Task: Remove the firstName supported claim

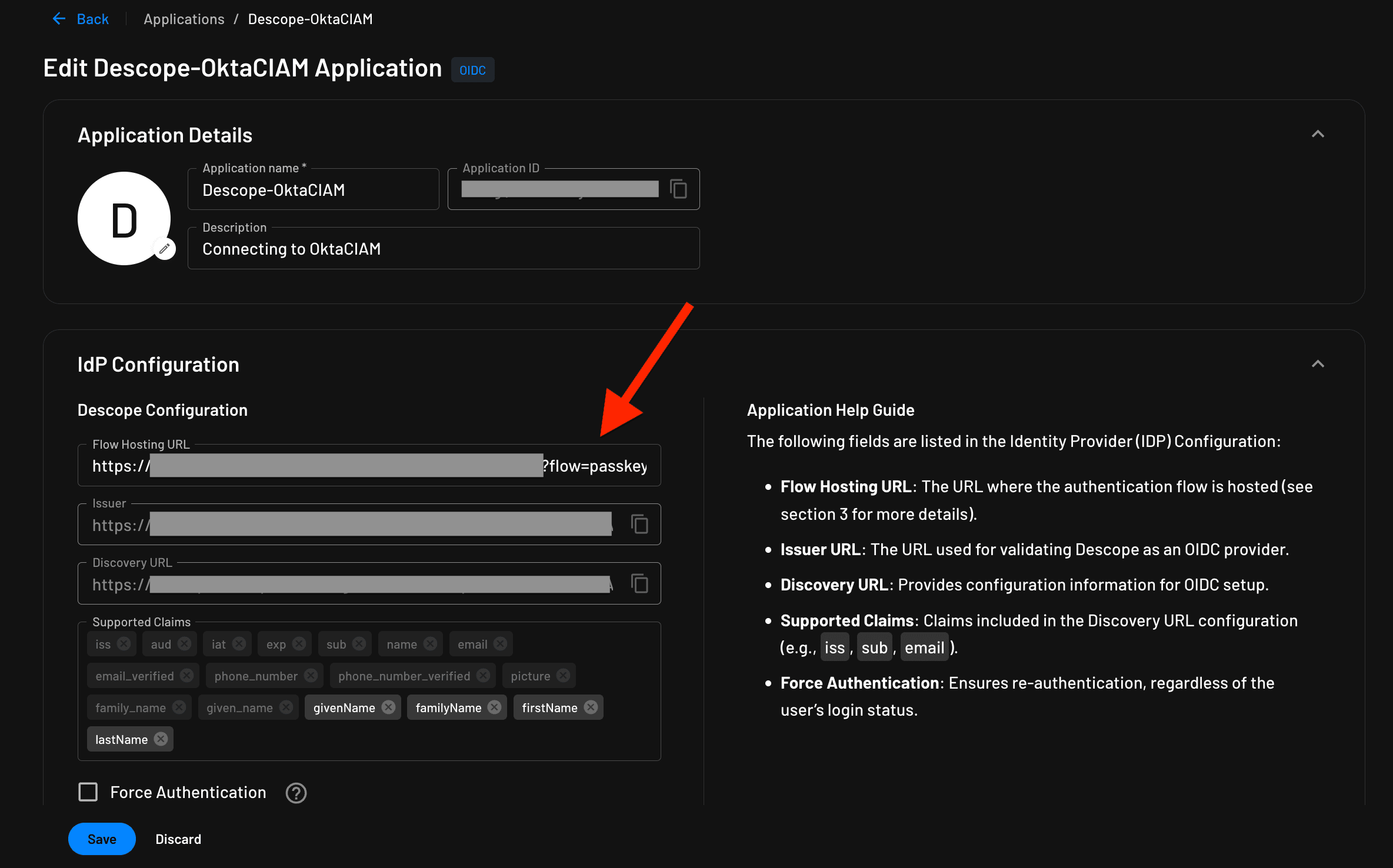Action: tap(590, 707)
